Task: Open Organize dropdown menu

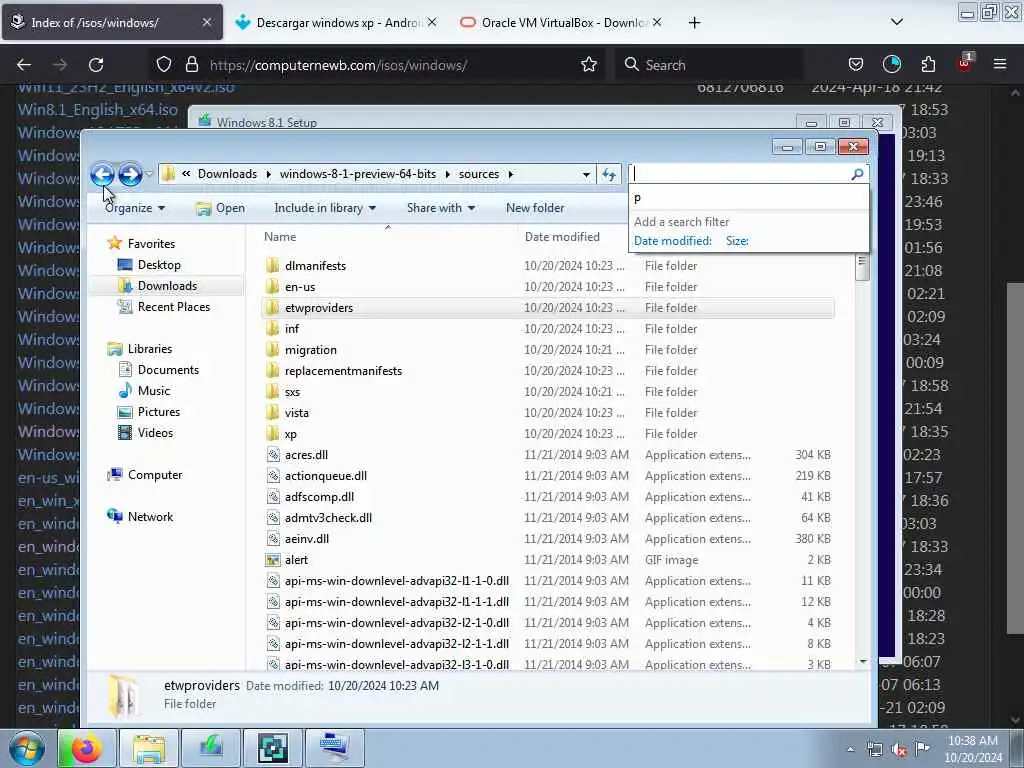Action: coord(135,208)
